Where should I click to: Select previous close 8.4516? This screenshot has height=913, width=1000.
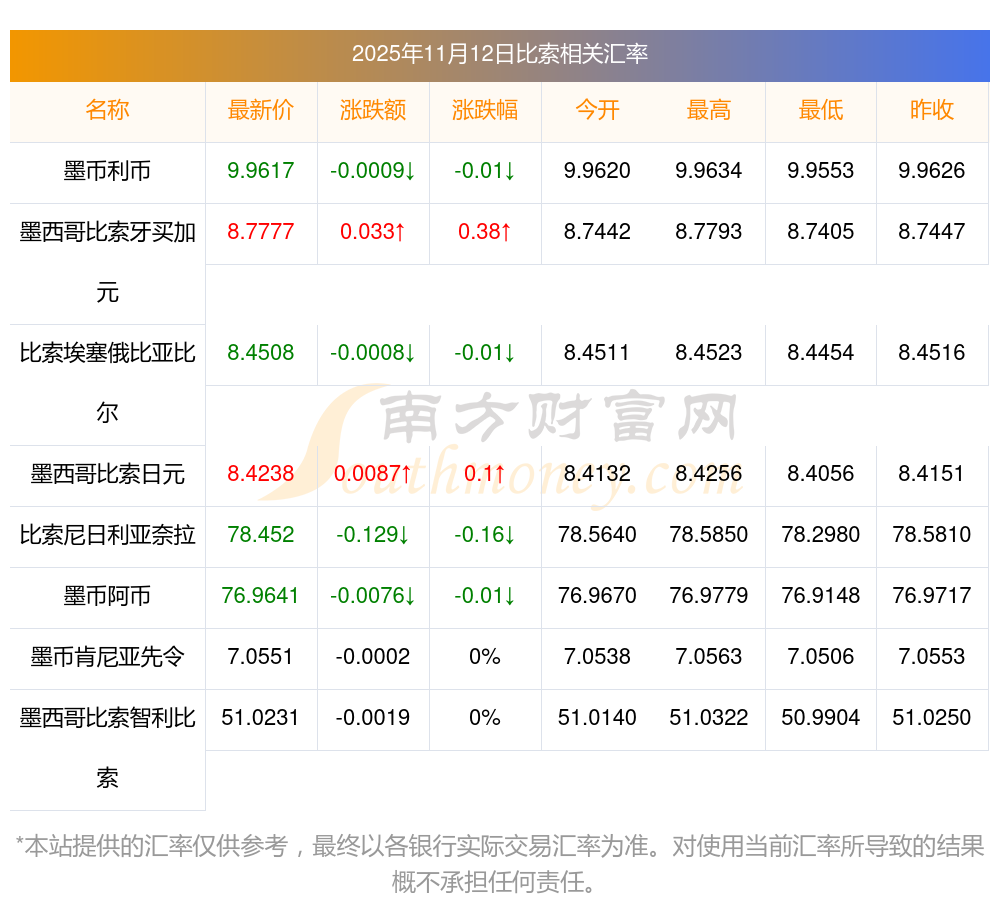[x=932, y=353]
